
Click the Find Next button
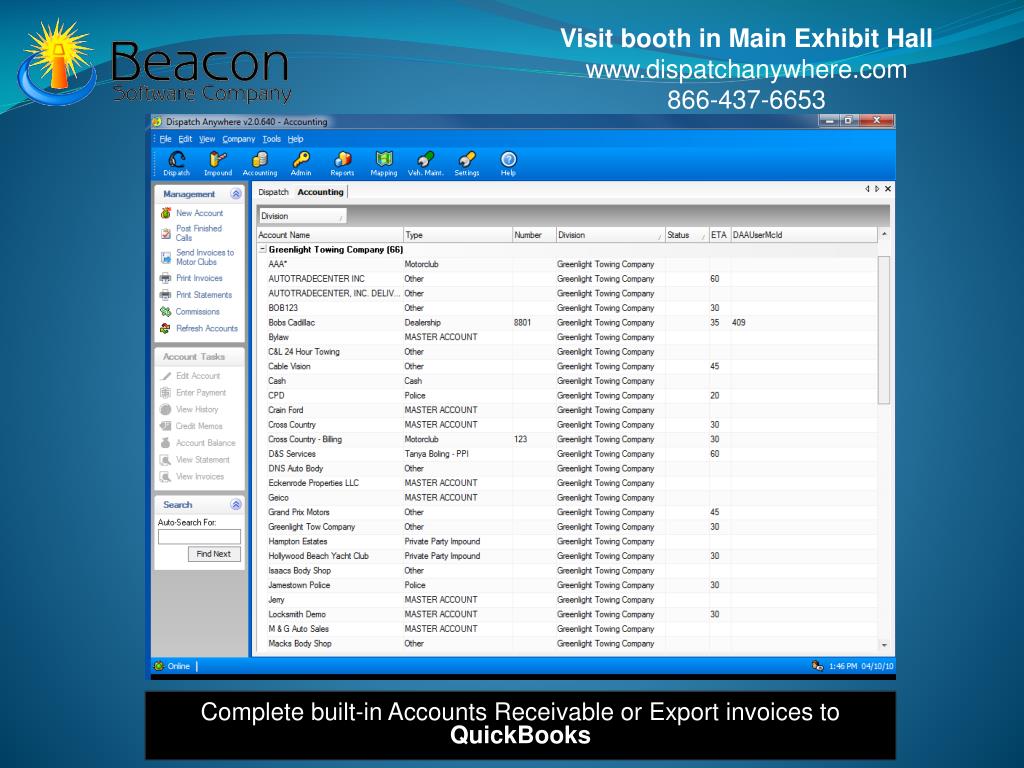(214, 554)
